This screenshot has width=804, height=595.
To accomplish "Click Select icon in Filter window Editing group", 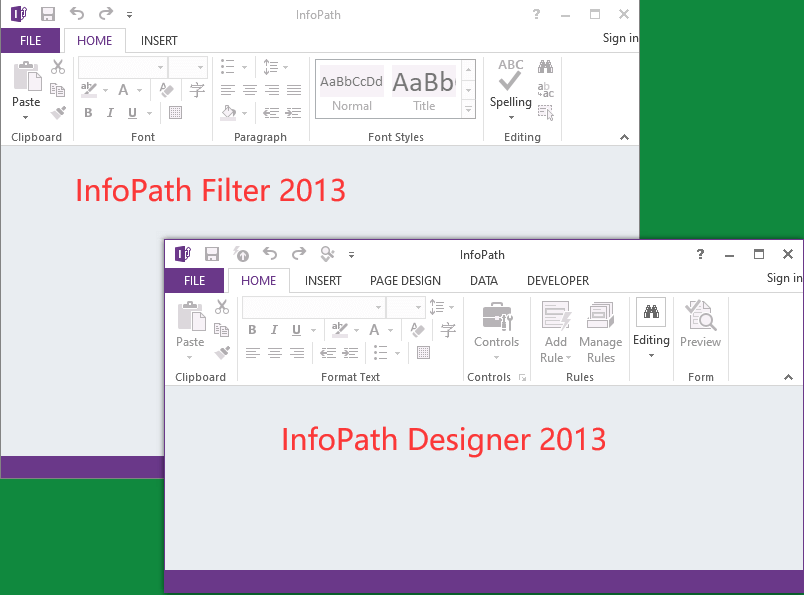I will click(x=546, y=113).
